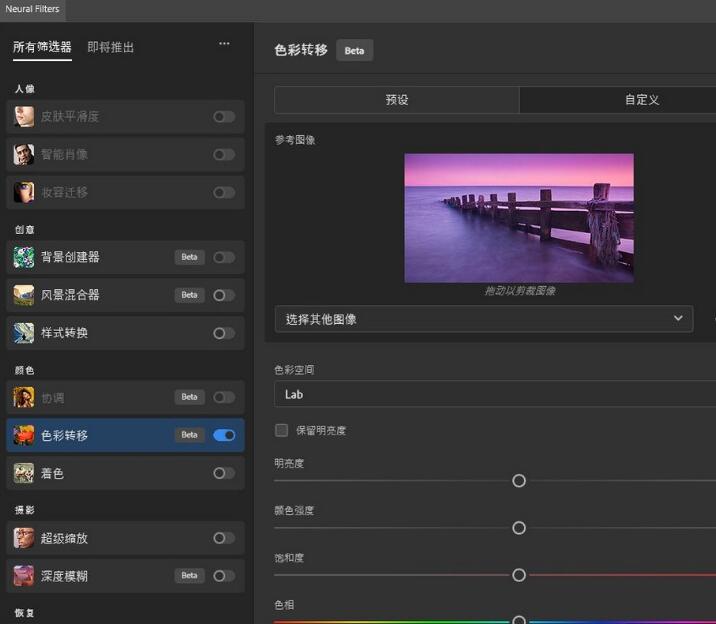Check the 保留明亮度 checkbox

point(282,430)
